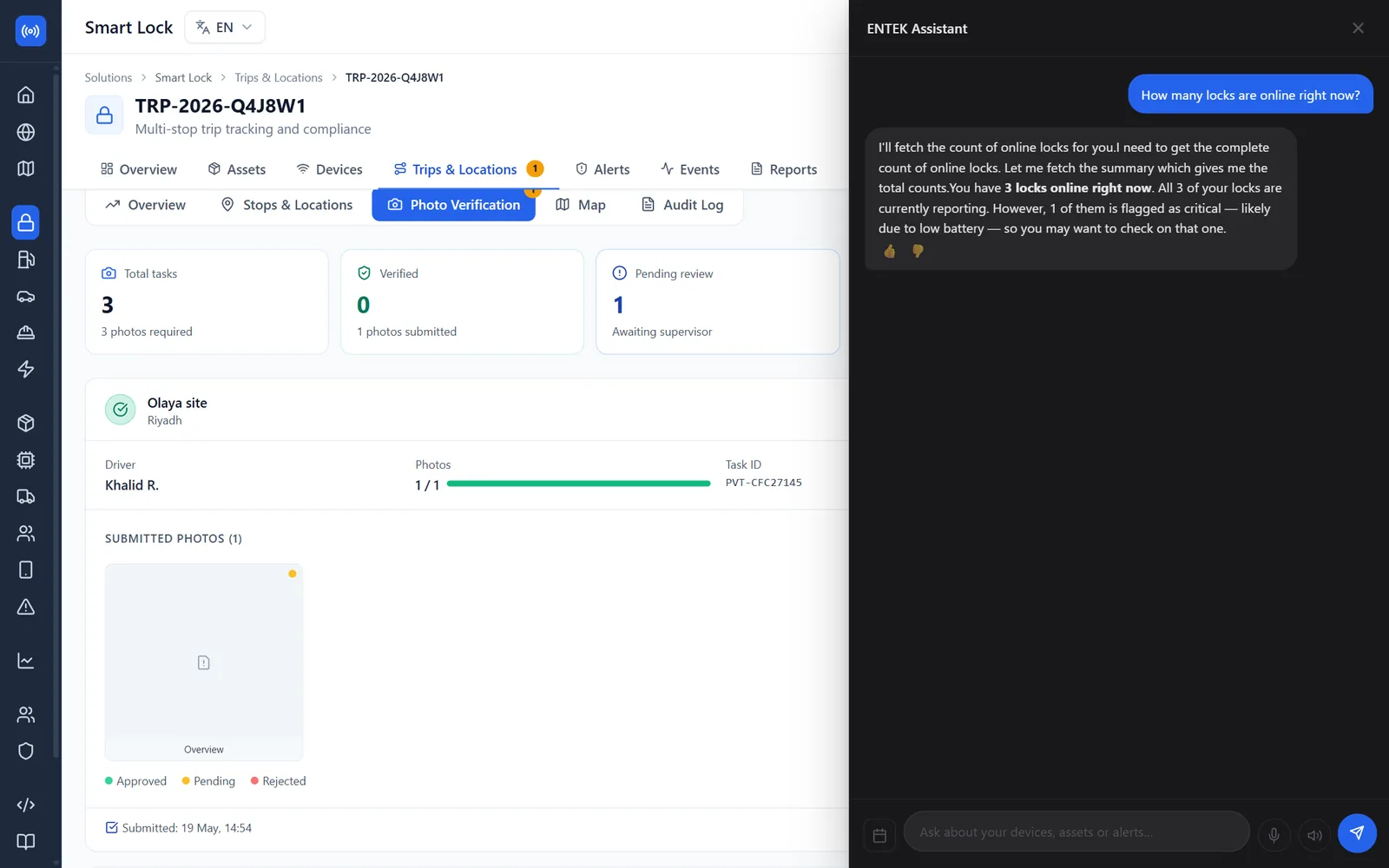
Task: Open the lightning bolt sidebar icon
Action: coord(26,369)
